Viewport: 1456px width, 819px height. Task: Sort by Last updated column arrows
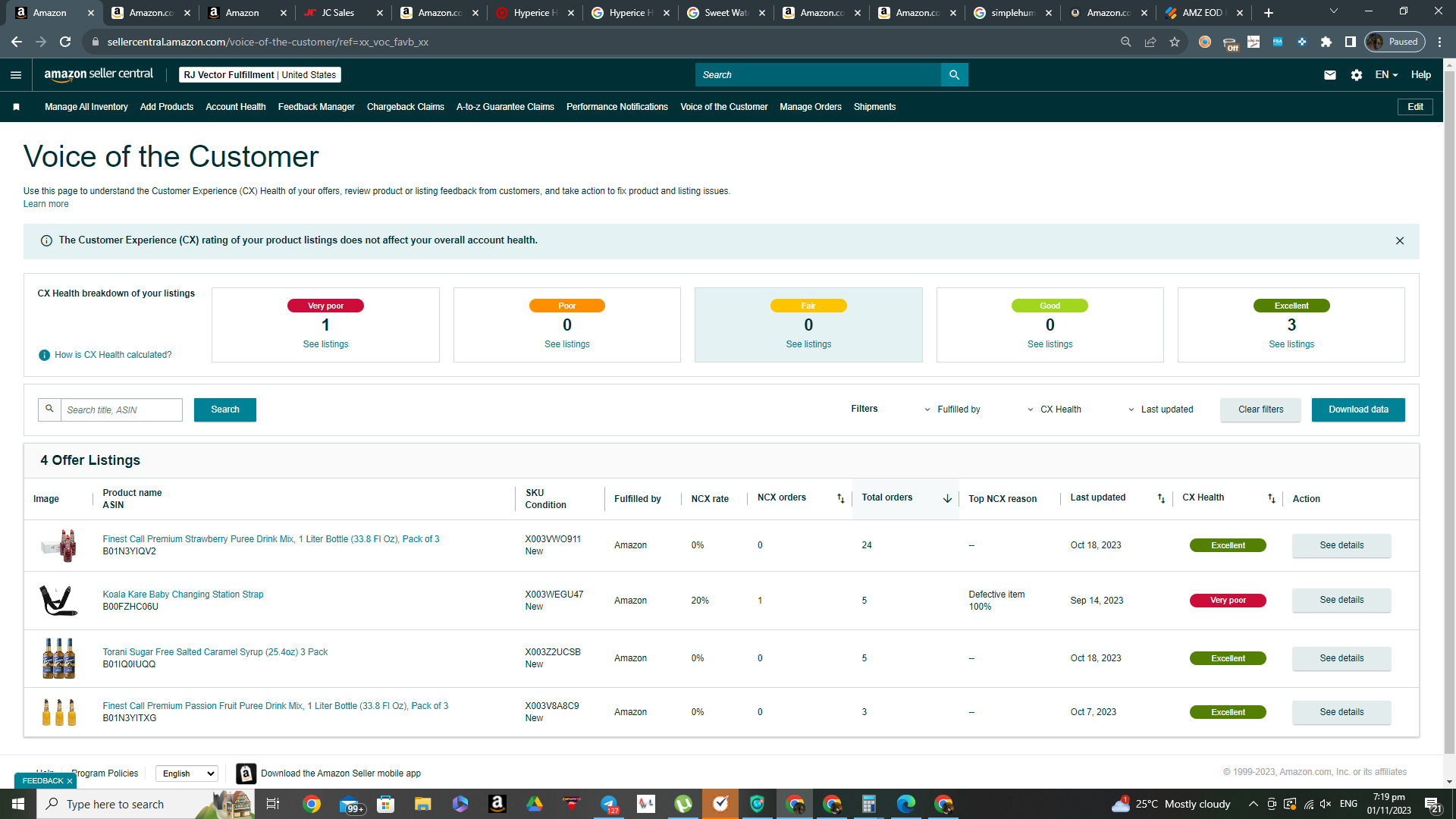[x=1161, y=498]
